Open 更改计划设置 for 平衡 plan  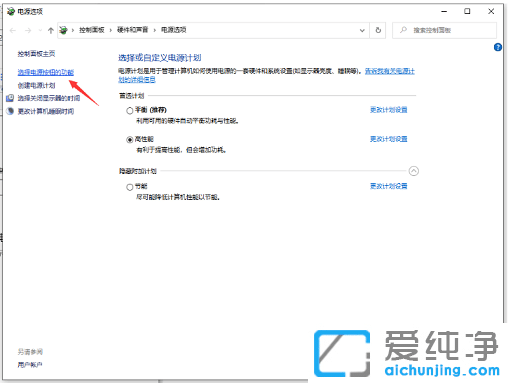(389, 110)
